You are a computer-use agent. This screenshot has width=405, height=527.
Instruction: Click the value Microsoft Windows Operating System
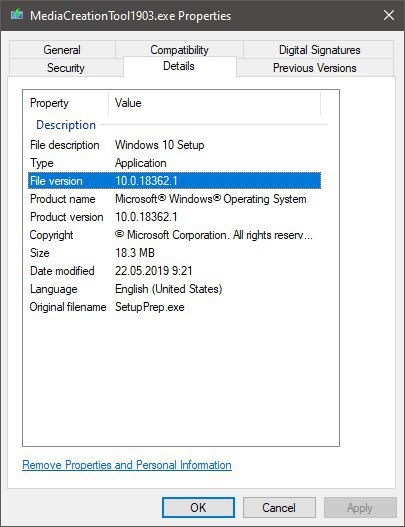point(211,199)
